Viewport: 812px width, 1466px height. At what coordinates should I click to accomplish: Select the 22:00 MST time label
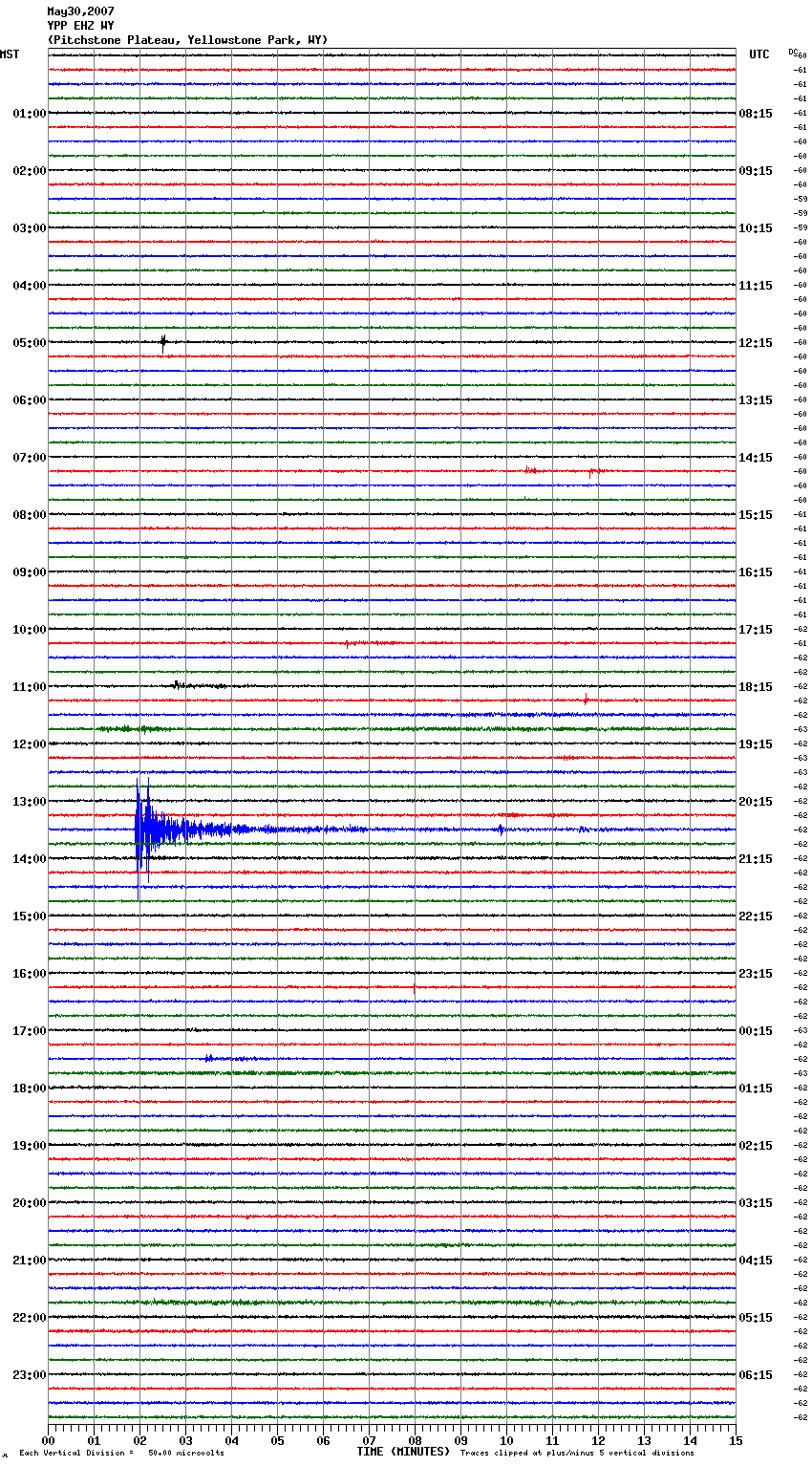(29, 1318)
